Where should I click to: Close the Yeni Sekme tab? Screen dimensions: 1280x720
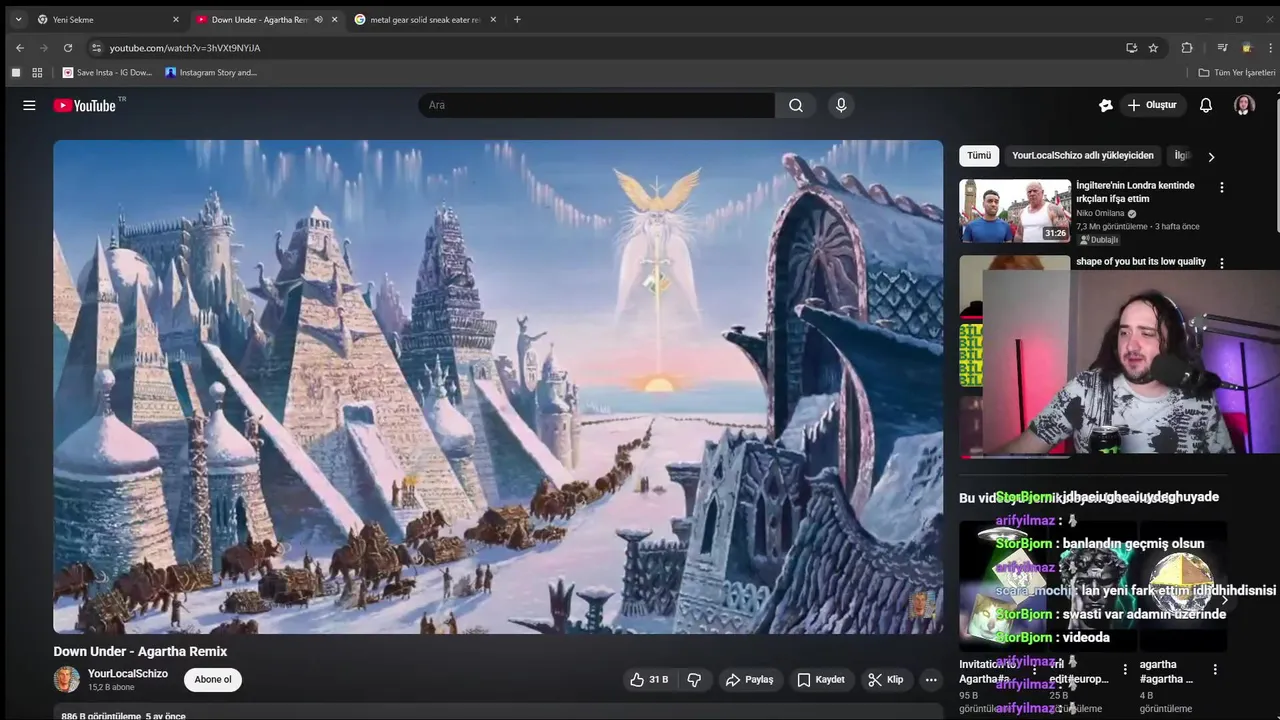(x=176, y=19)
